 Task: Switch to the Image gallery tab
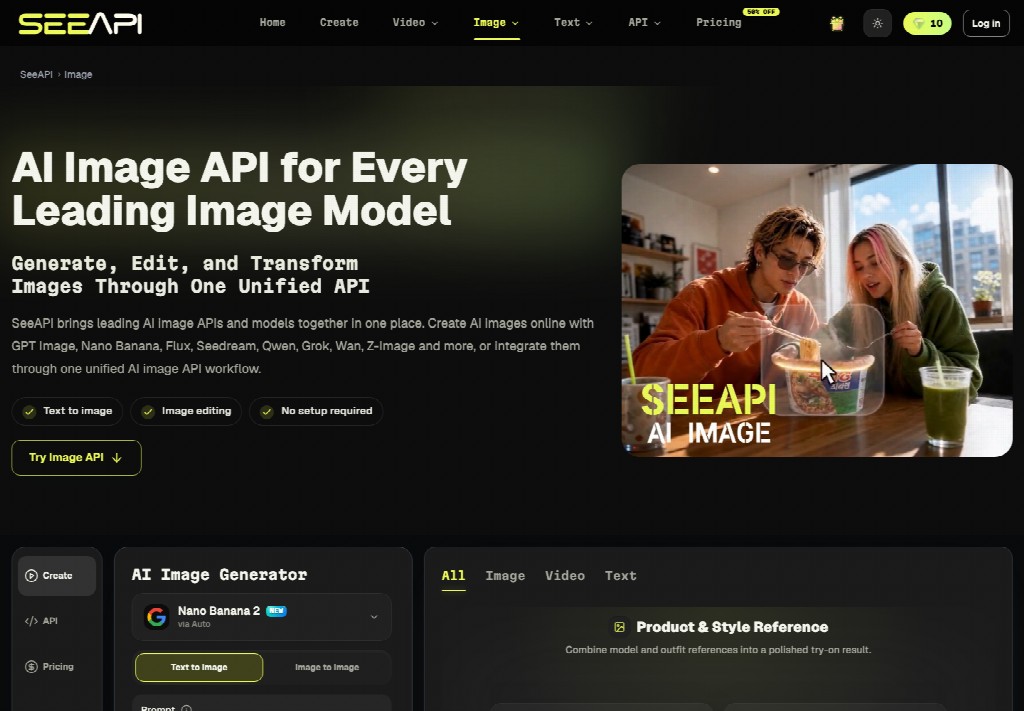pyautogui.click(x=505, y=576)
